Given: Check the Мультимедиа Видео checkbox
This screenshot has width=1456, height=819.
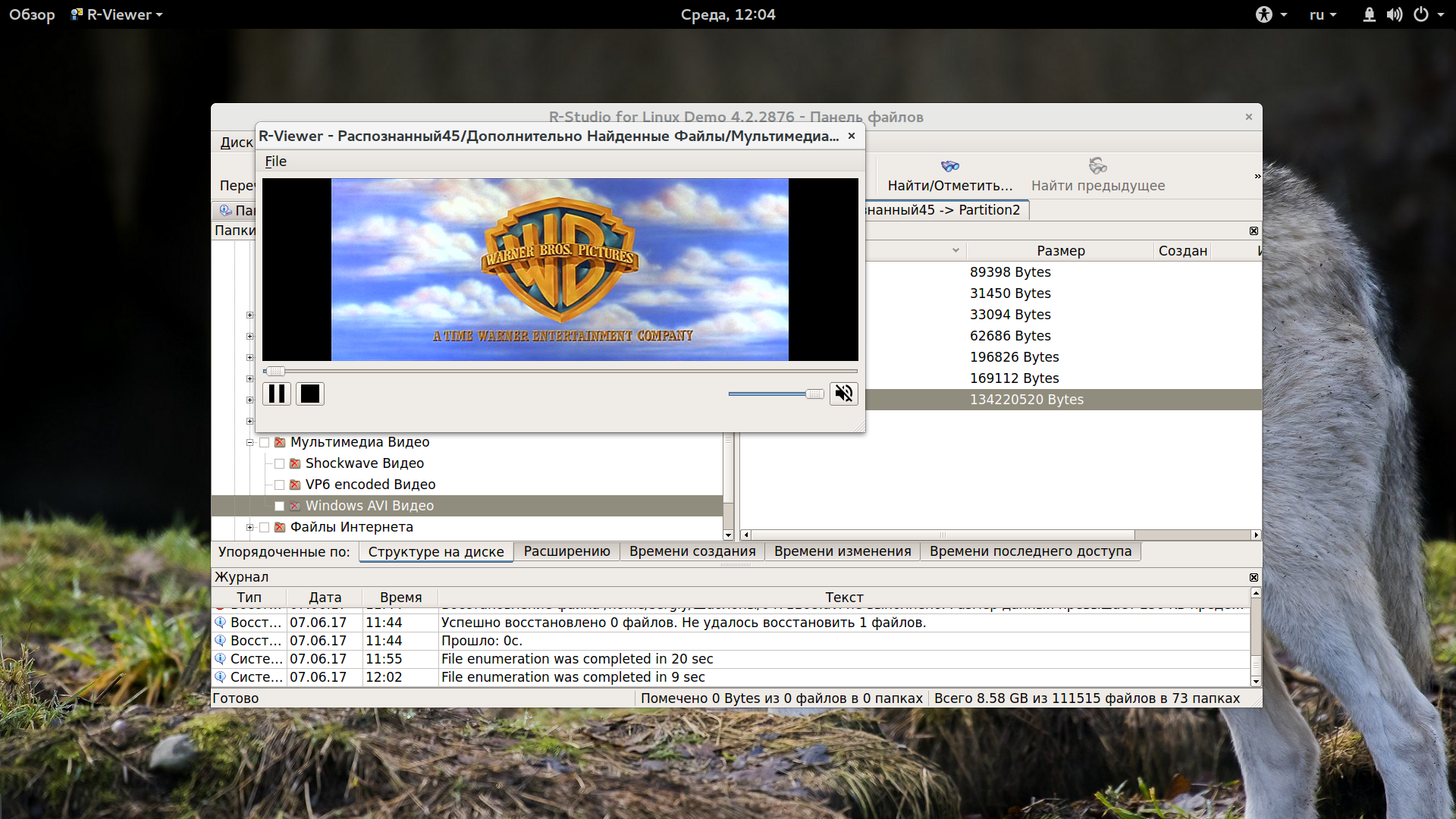Looking at the screenshot, I should (265, 442).
